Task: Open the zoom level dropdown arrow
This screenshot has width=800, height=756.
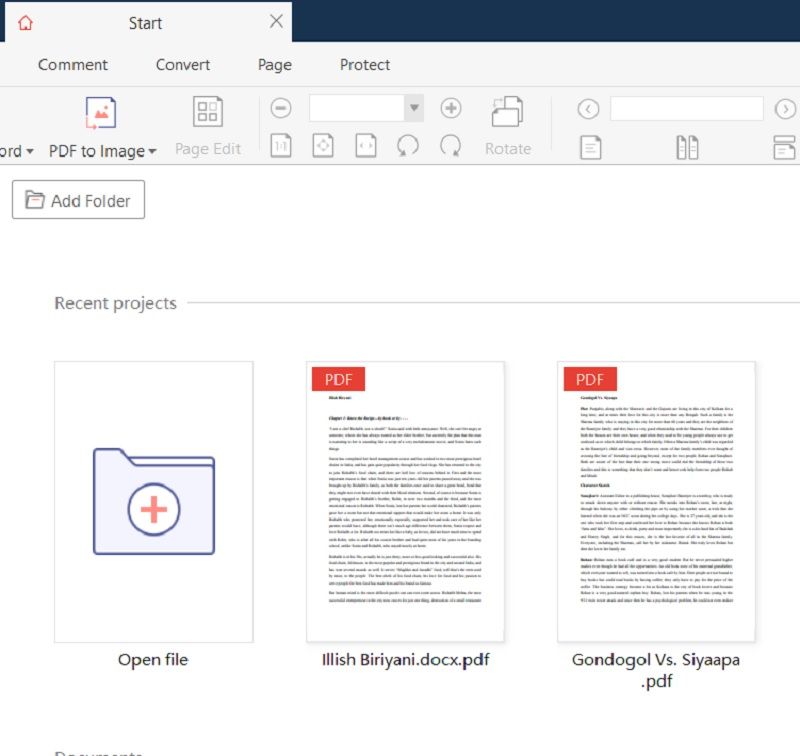Action: point(413,108)
